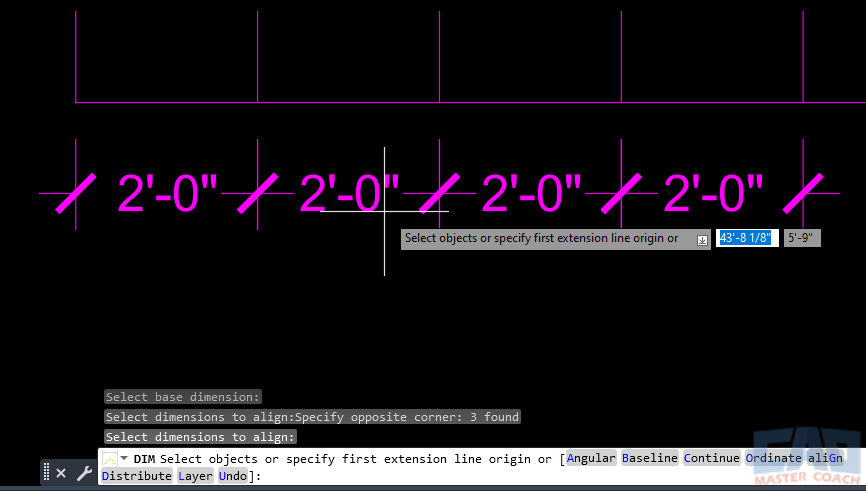Viewport: 866px width, 491px height.
Task: Choose the Undo command option
Action: [233, 476]
